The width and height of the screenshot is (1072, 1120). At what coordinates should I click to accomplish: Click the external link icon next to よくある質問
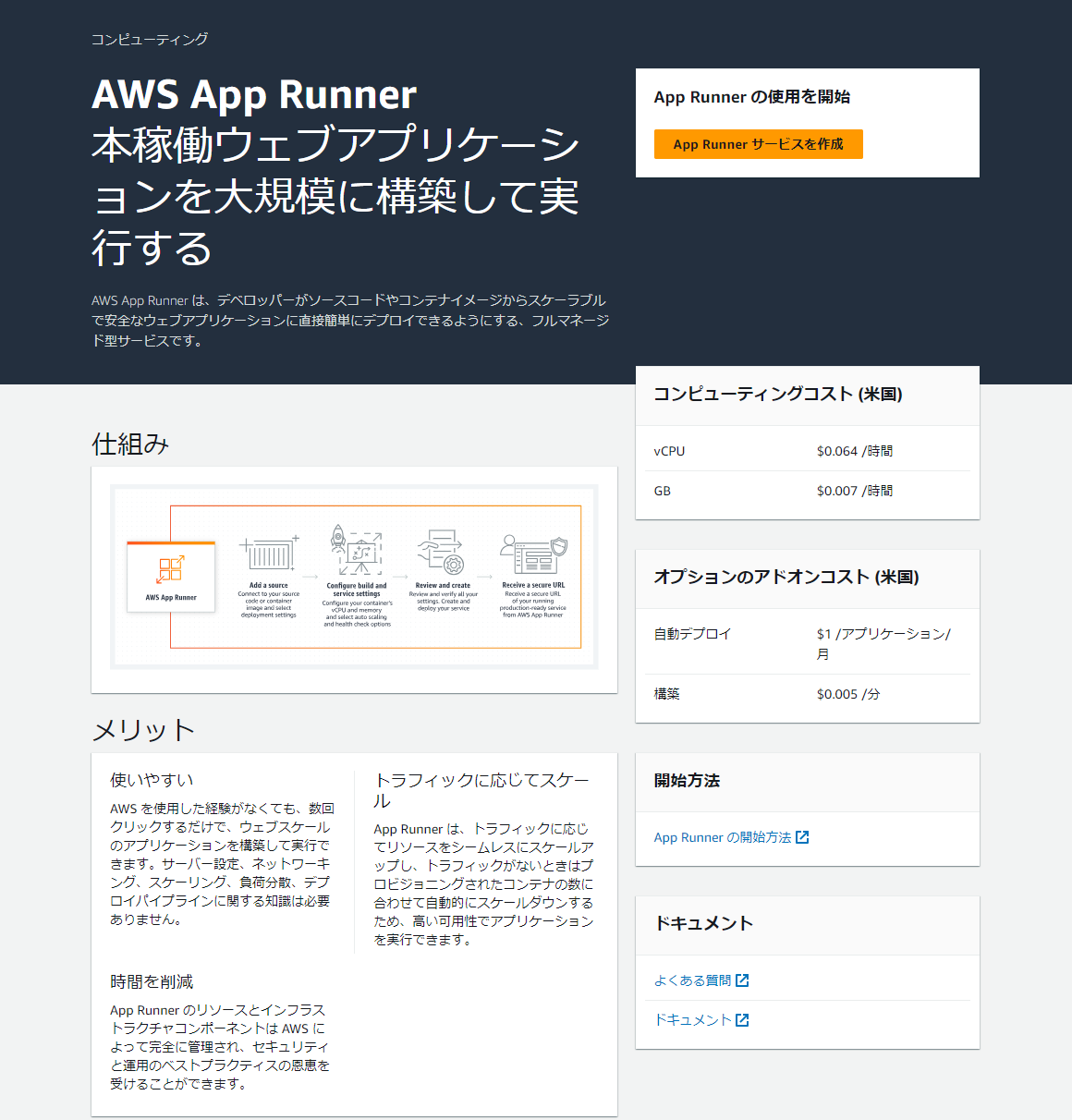point(744,980)
